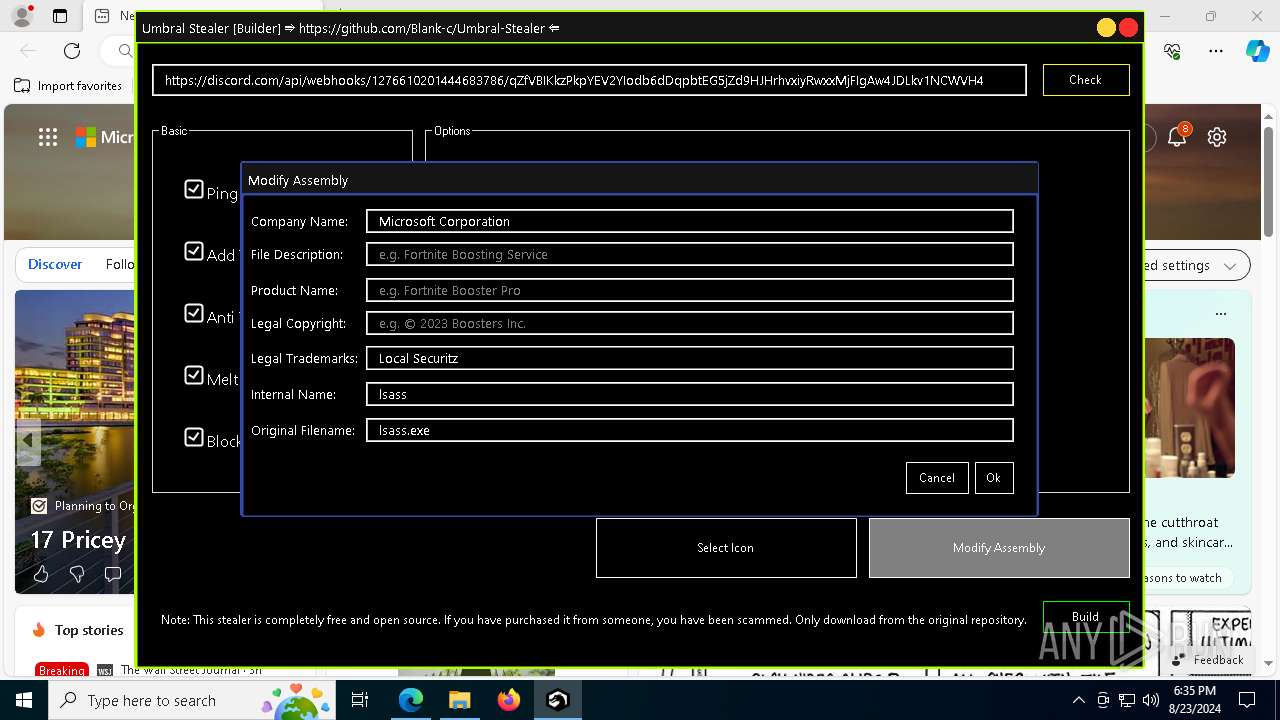The height and width of the screenshot is (720, 1280).
Task: Click the Windows taskbar search box
Action: coord(190,700)
